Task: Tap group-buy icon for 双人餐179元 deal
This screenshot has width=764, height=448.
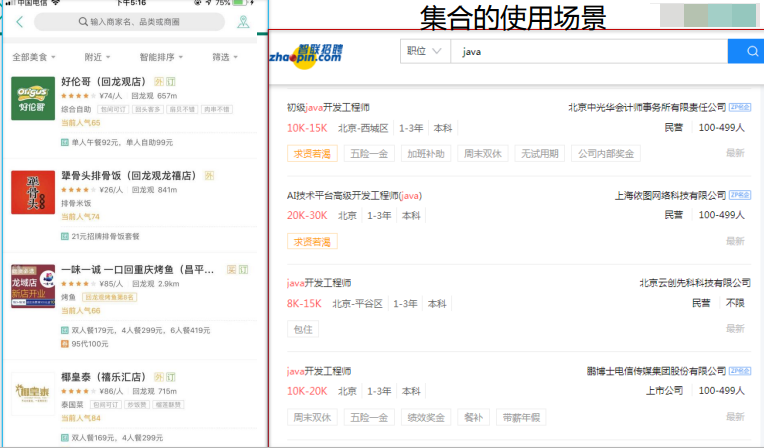Action: [64, 330]
